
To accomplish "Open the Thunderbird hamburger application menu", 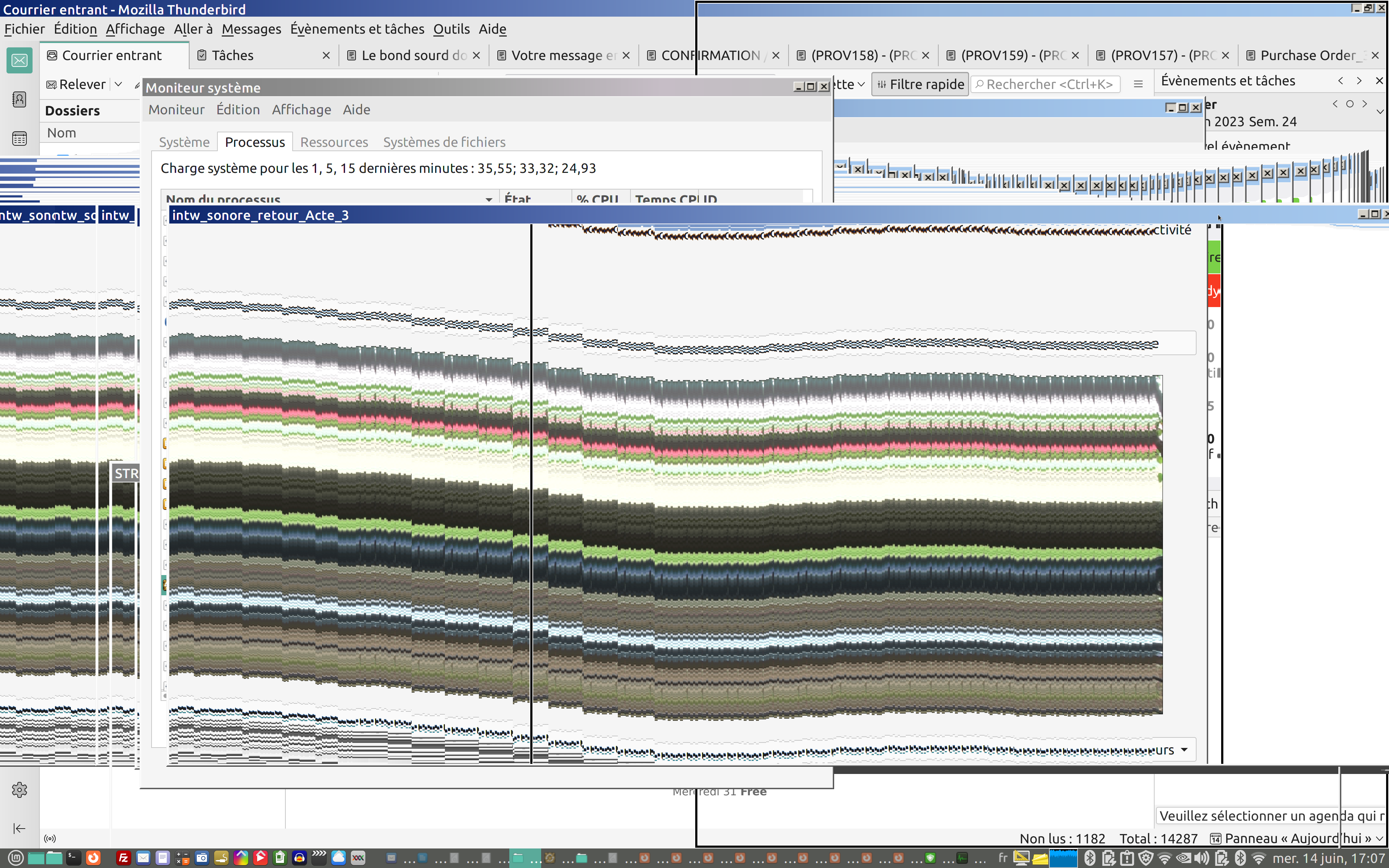I will pos(1138,84).
